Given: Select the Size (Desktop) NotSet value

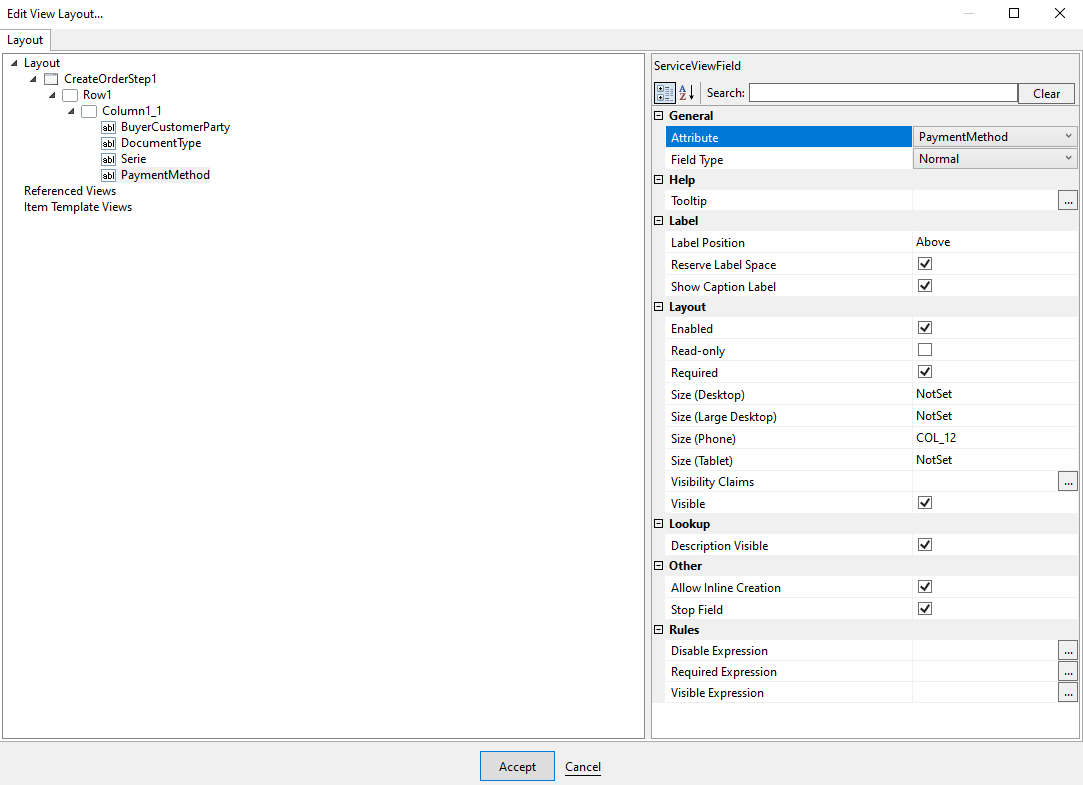Looking at the screenshot, I should 934,394.
